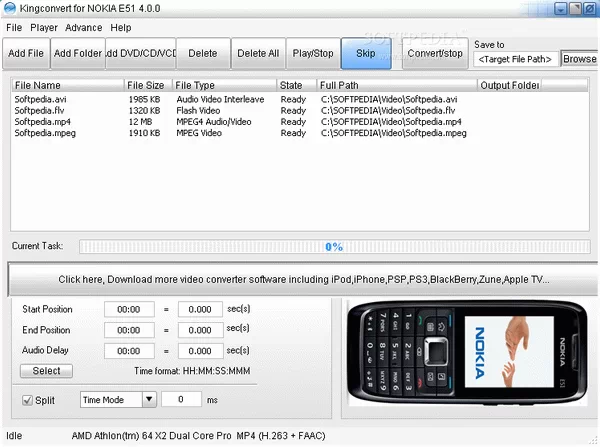Sort by State column header
Screen dimensions: 600x447
tap(297, 85)
